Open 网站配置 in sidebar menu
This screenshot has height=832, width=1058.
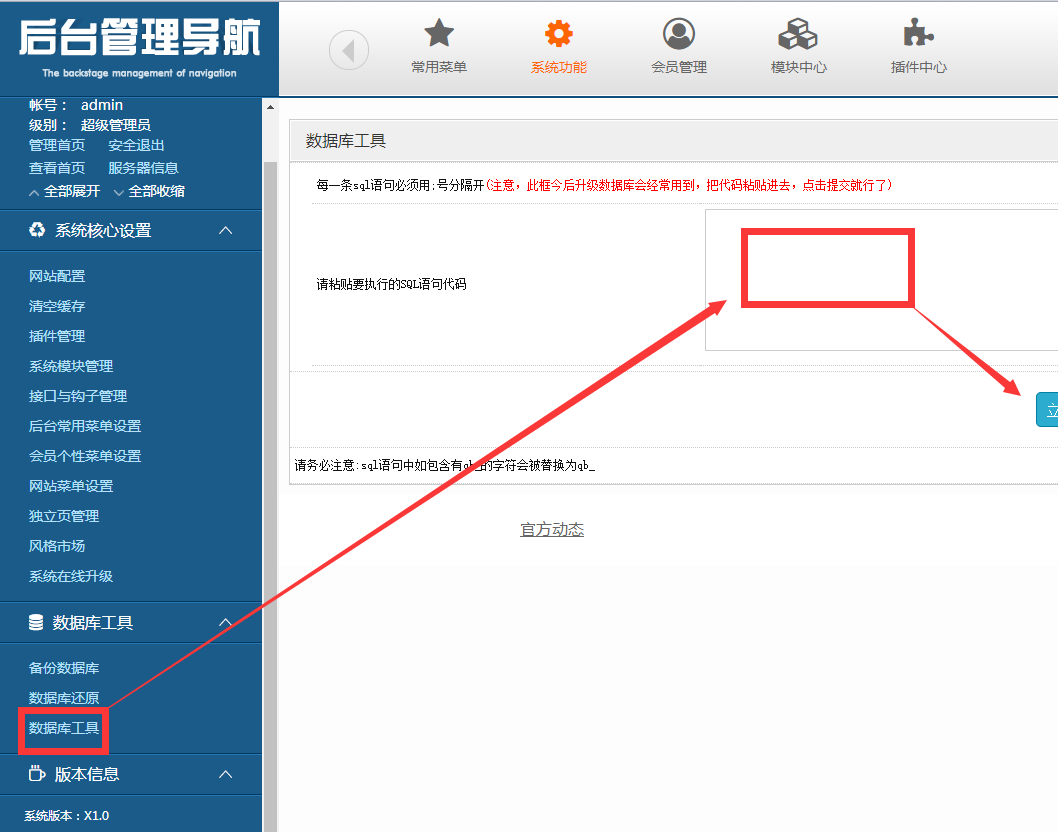pyautogui.click(x=57, y=276)
